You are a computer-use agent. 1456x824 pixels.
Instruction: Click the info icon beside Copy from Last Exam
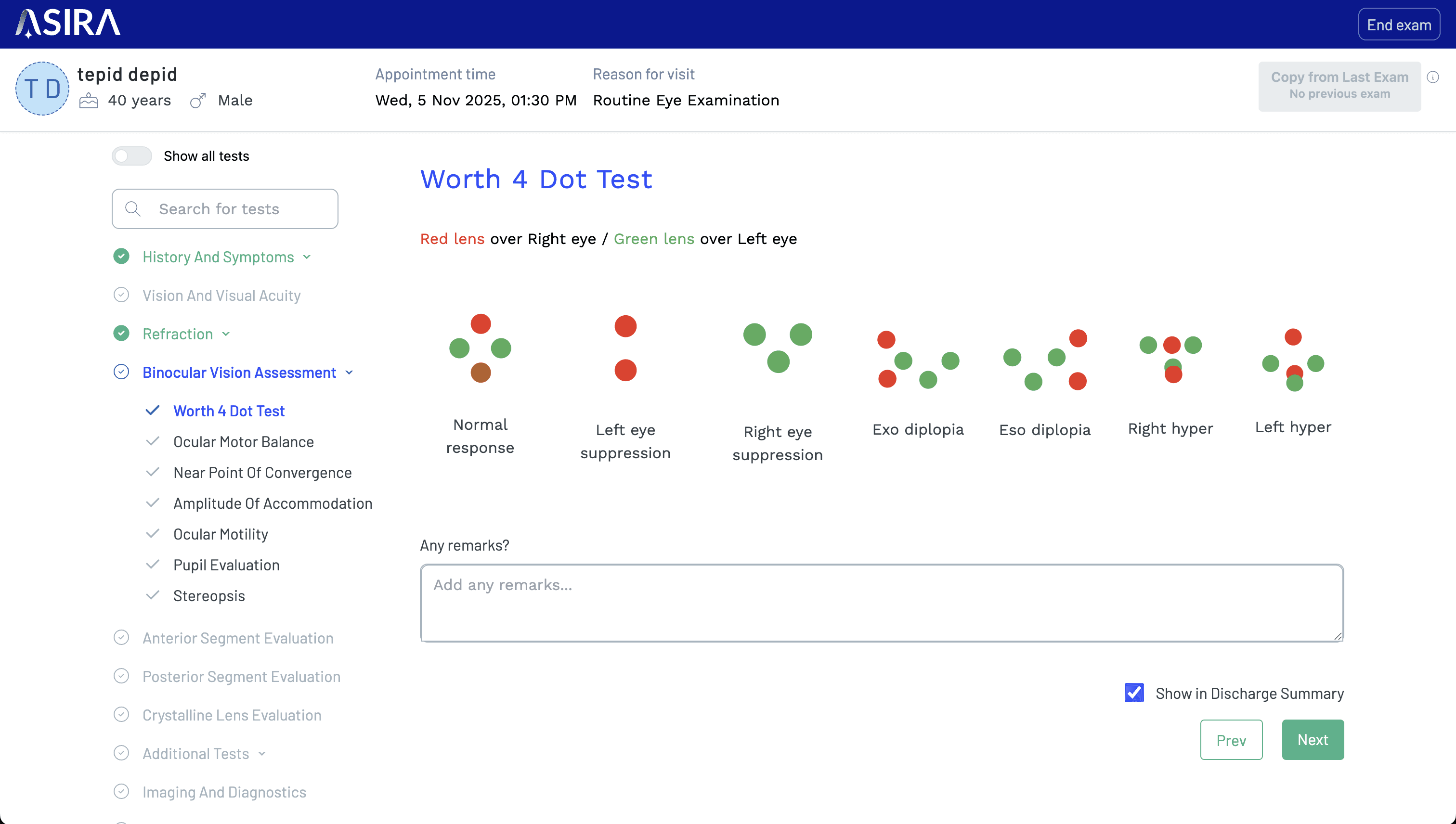coord(1433,77)
